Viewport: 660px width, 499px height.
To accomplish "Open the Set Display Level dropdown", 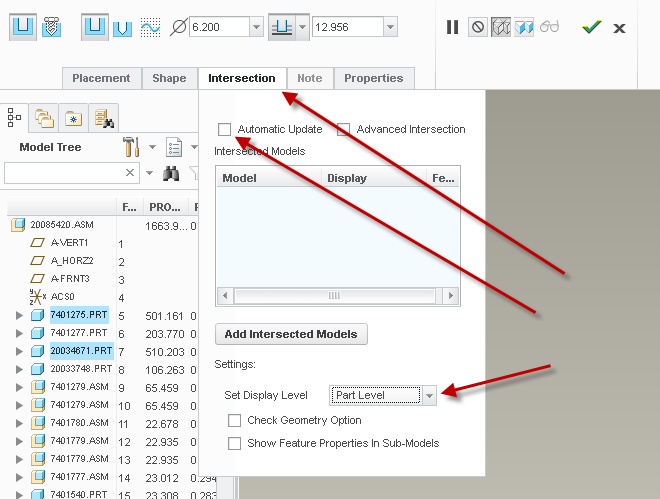I will pos(429,395).
